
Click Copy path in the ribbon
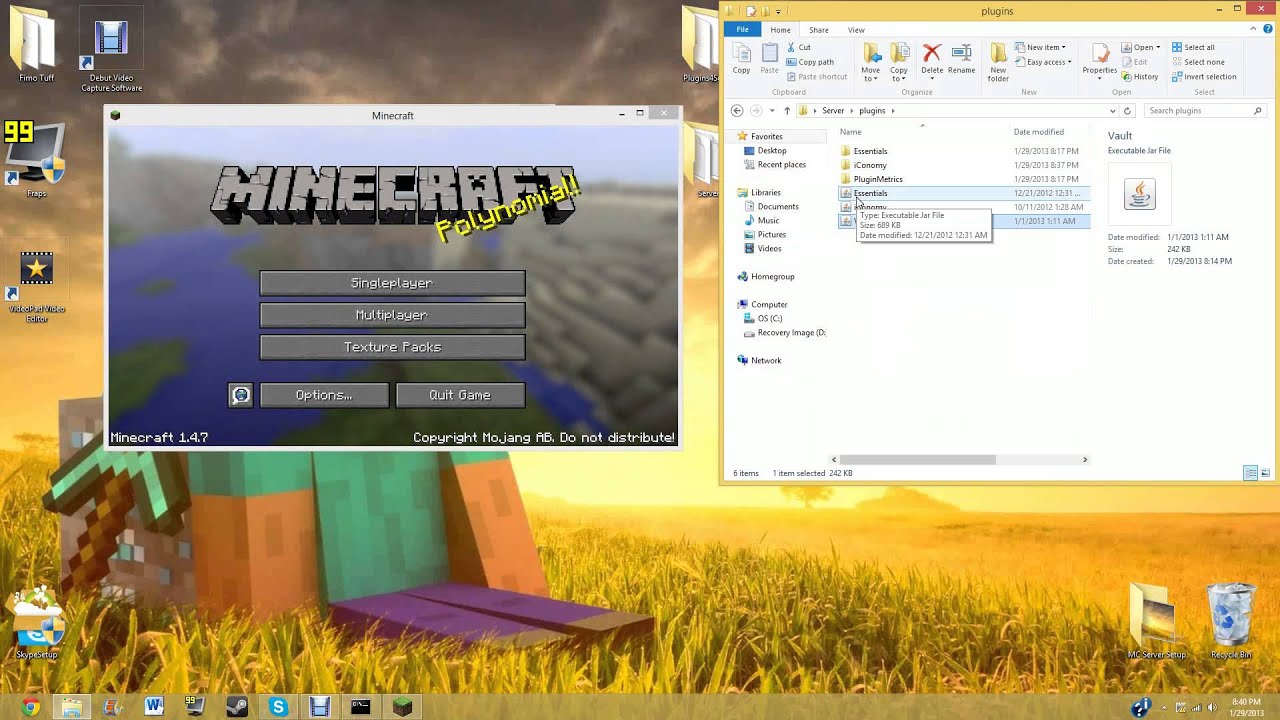pyautogui.click(x=810, y=62)
